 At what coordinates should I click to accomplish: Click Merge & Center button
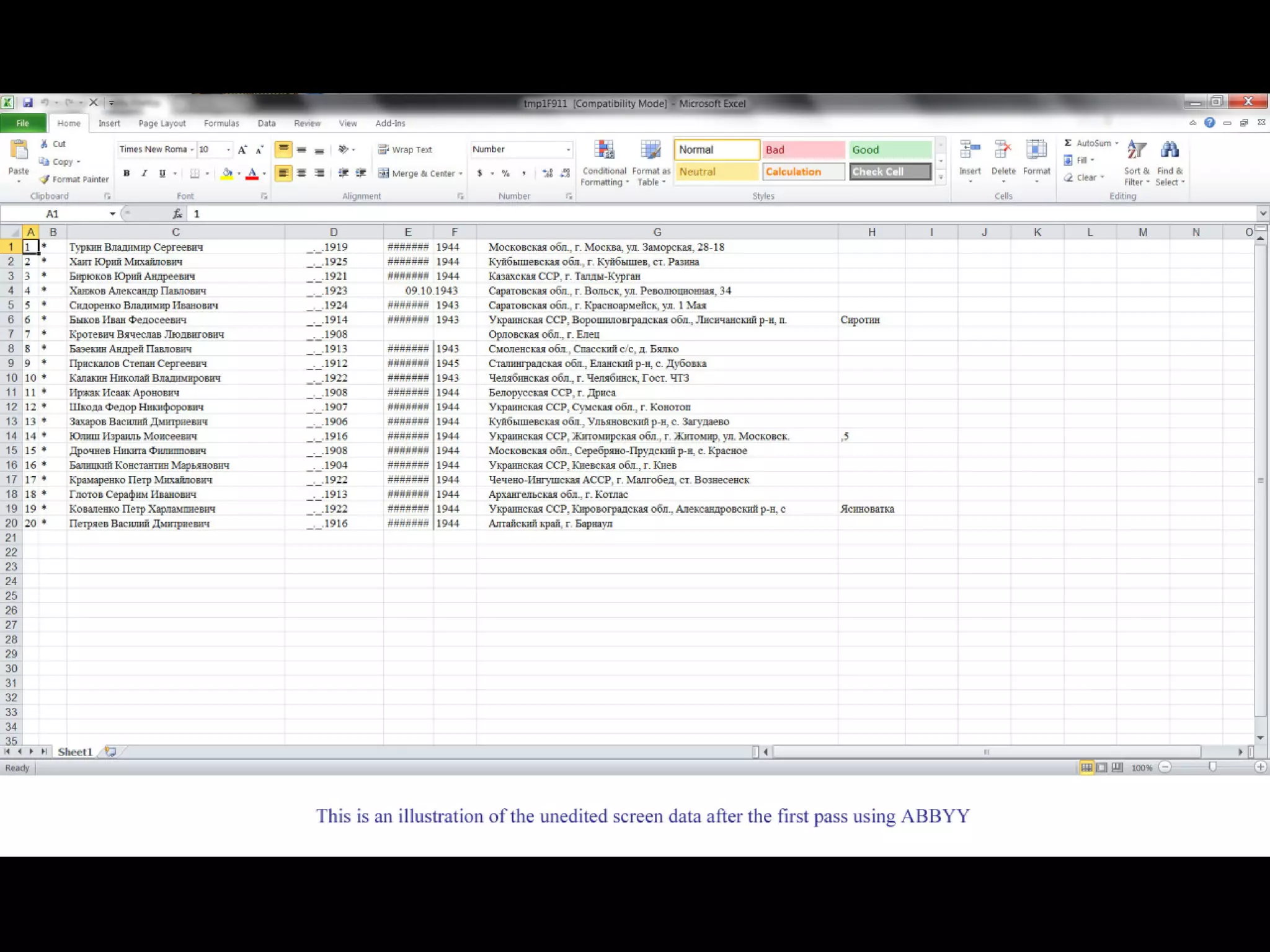click(x=416, y=174)
